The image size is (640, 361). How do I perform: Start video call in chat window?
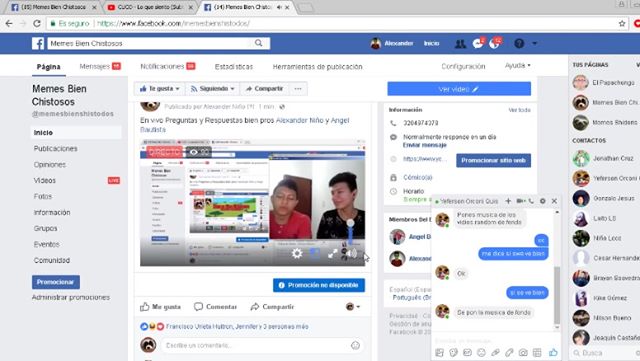pos(520,201)
